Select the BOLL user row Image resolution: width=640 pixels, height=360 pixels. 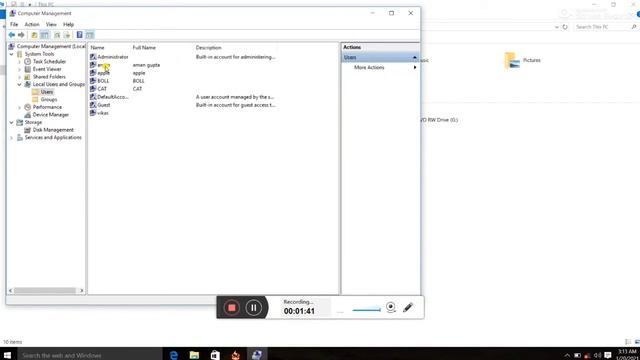(x=103, y=81)
